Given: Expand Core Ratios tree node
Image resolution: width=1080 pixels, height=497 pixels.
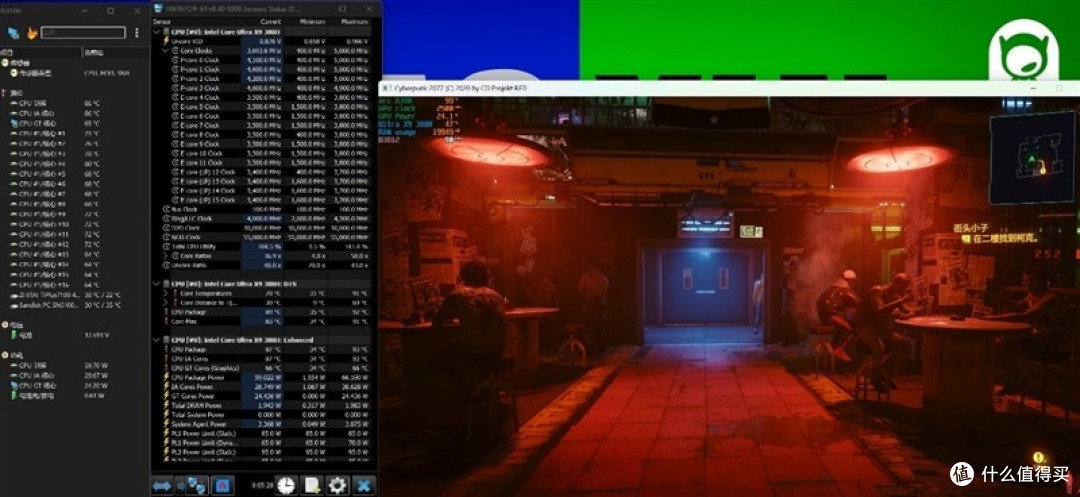Looking at the screenshot, I should (x=165, y=255).
